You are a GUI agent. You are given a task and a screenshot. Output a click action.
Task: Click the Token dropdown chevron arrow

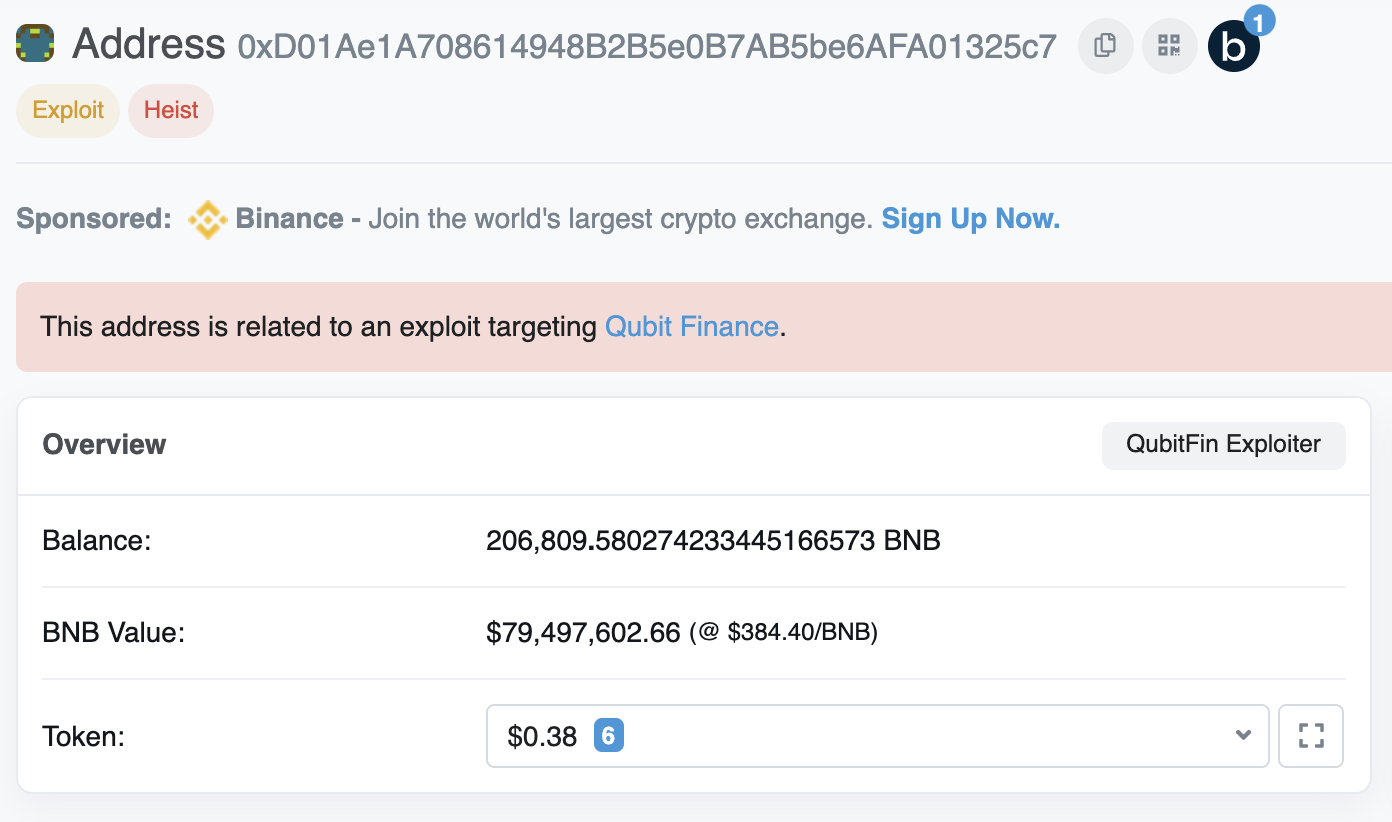[1243, 736]
